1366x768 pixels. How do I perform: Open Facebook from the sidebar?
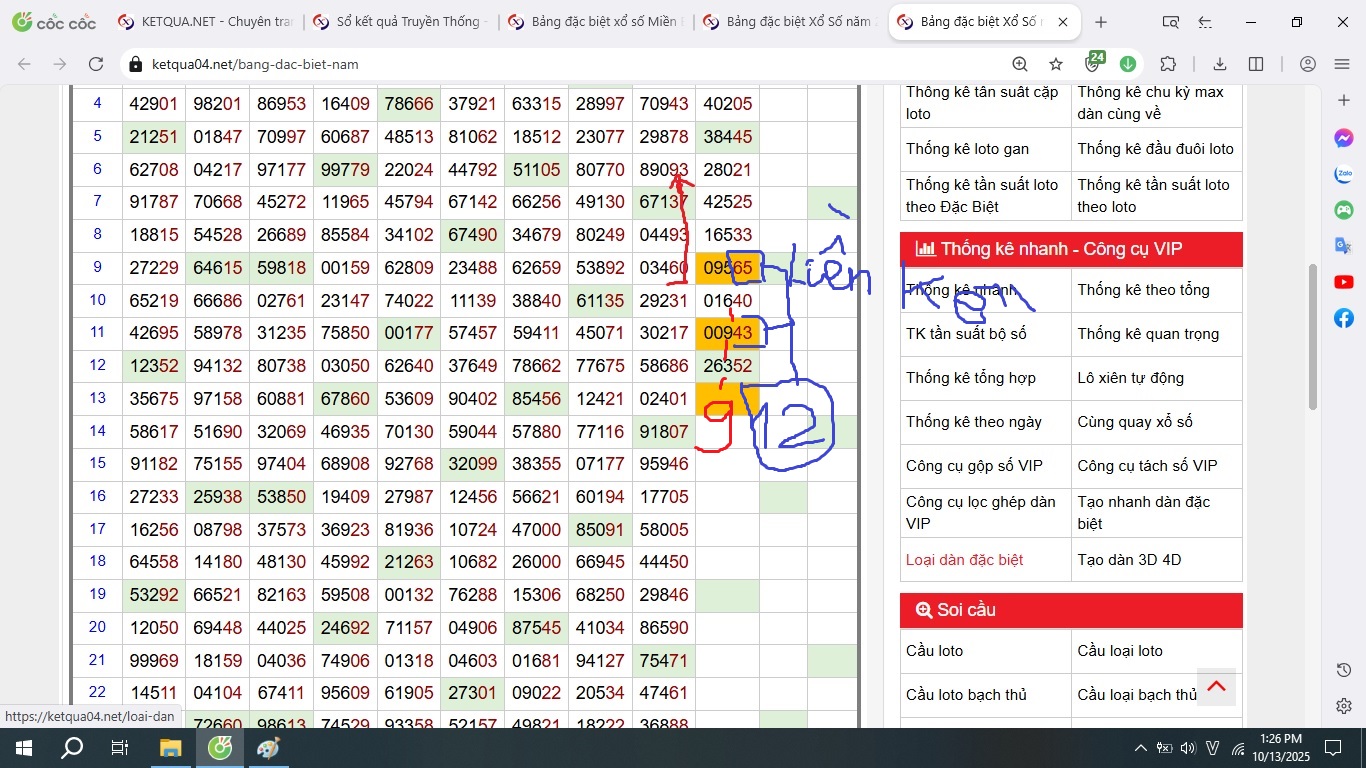pyautogui.click(x=1344, y=318)
